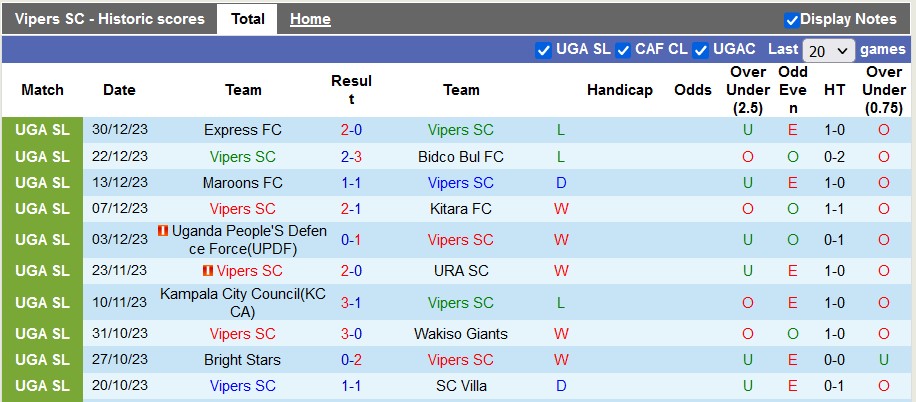Uncheck the UGA SL league filter
Image resolution: width=916 pixels, height=402 pixels.
[544, 50]
